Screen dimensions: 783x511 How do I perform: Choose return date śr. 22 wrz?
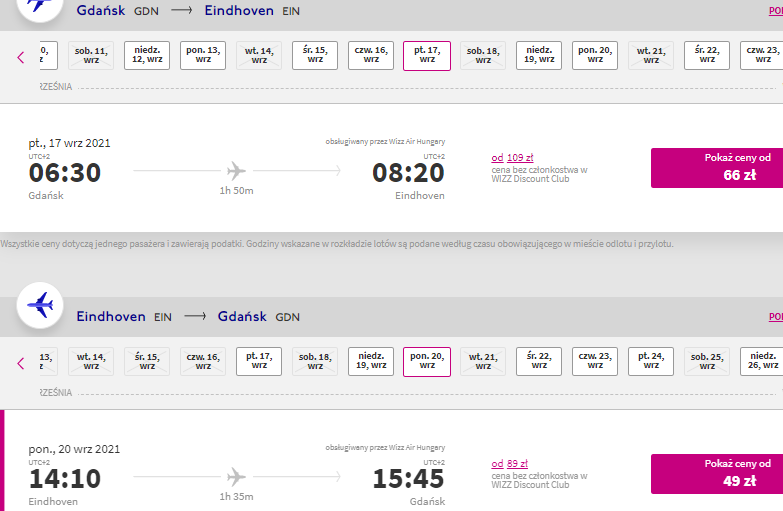coord(539,362)
